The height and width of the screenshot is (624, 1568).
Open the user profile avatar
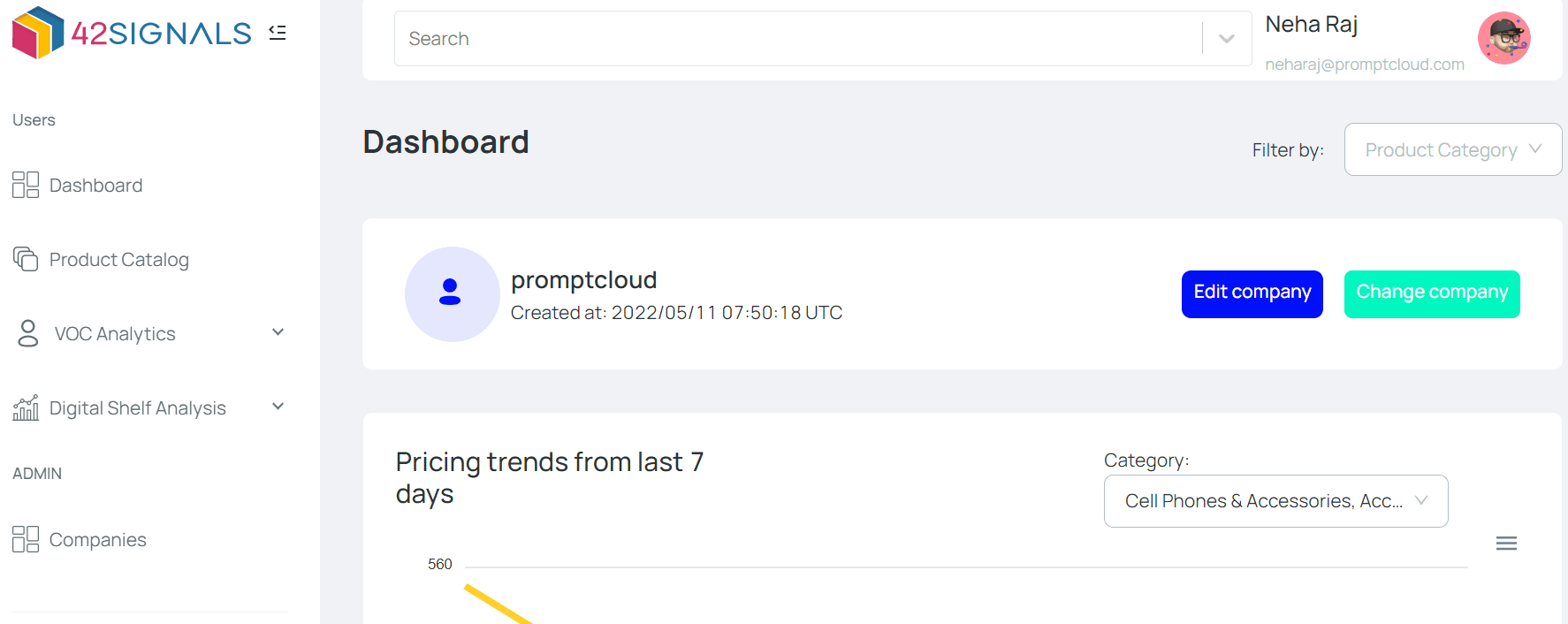[x=1503, y=38]
